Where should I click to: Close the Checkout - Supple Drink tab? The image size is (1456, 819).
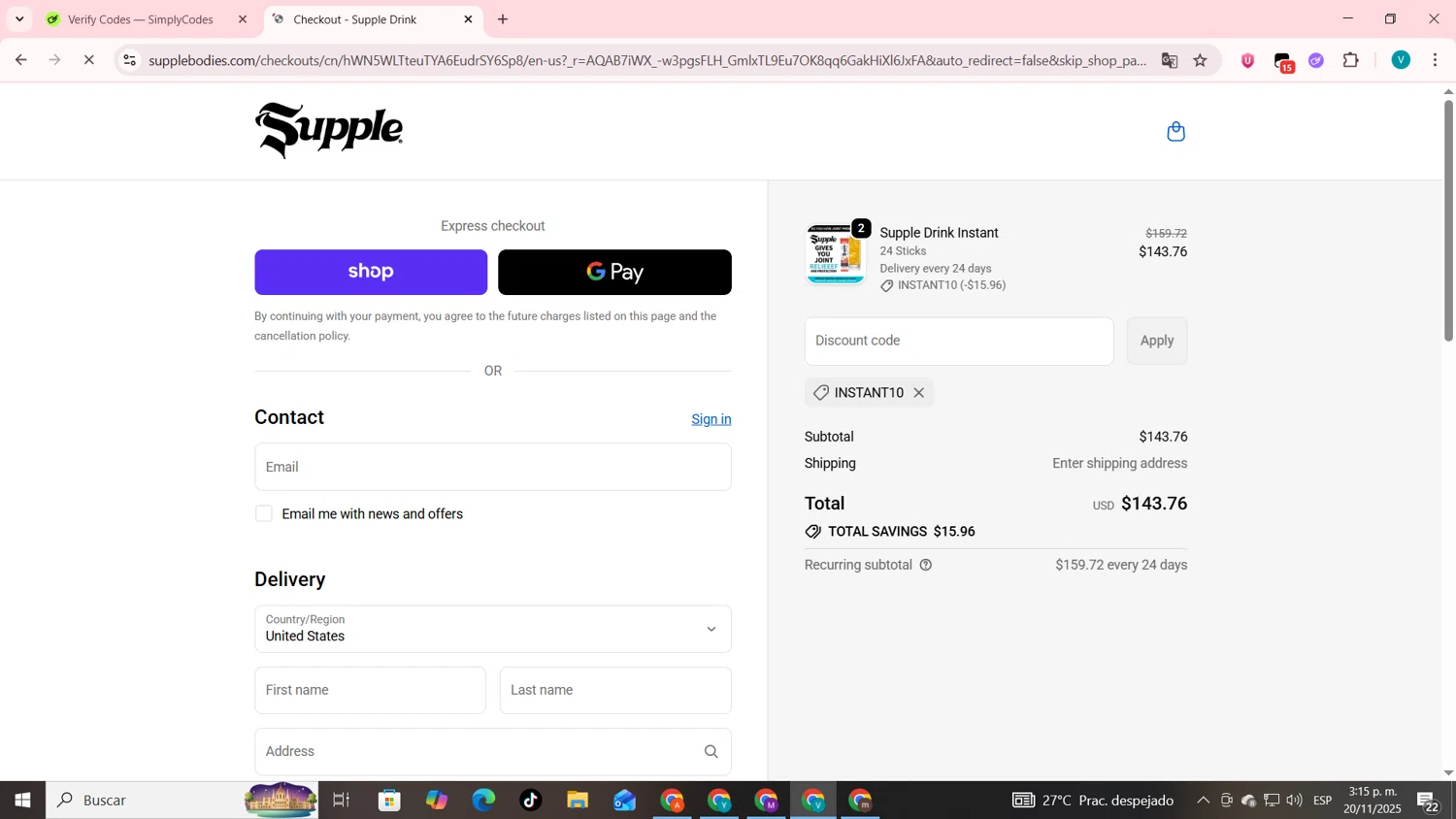tap(468, 19)
